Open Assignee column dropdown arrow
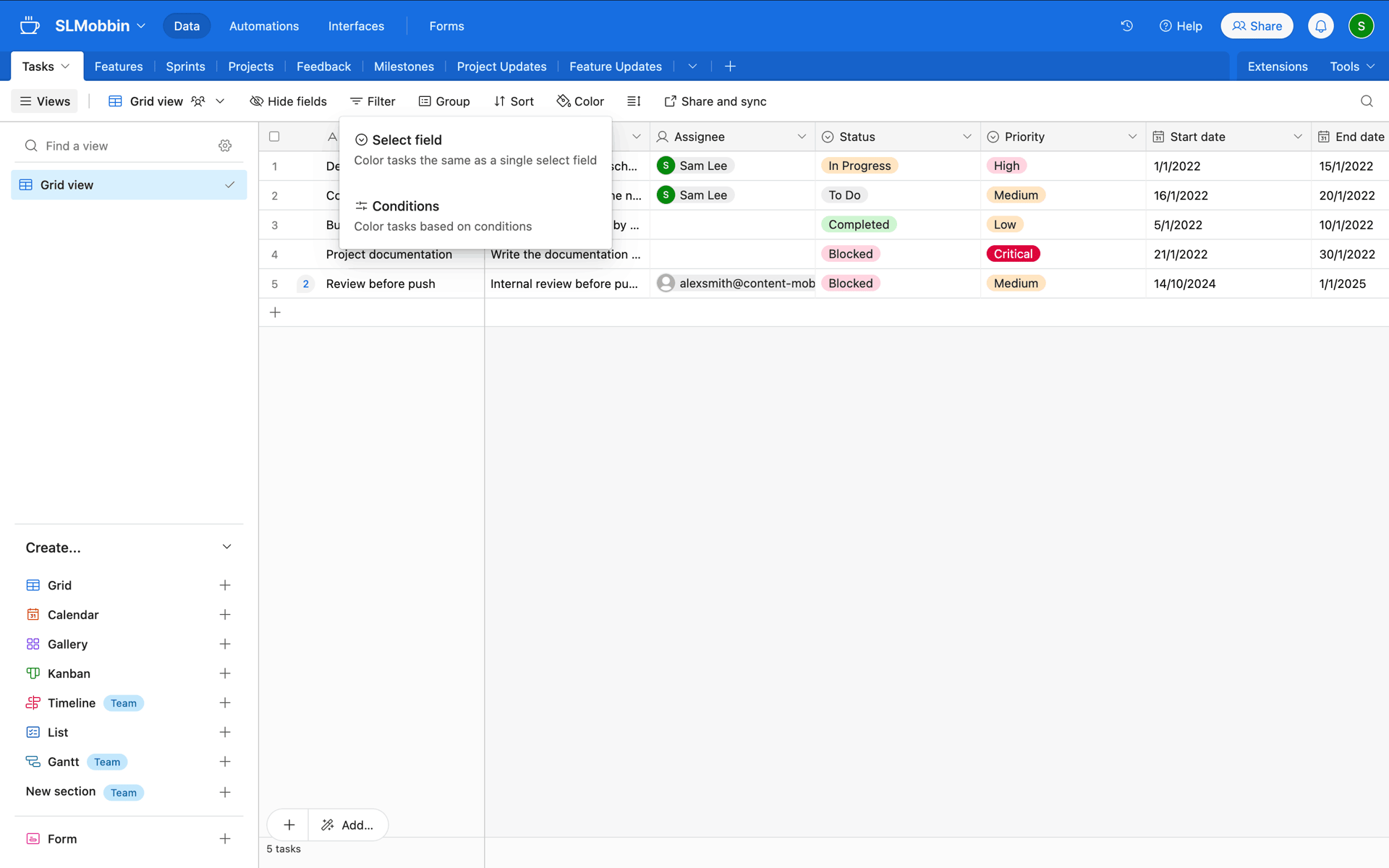The image size is (1389, 868). click(x=802, y=137)
